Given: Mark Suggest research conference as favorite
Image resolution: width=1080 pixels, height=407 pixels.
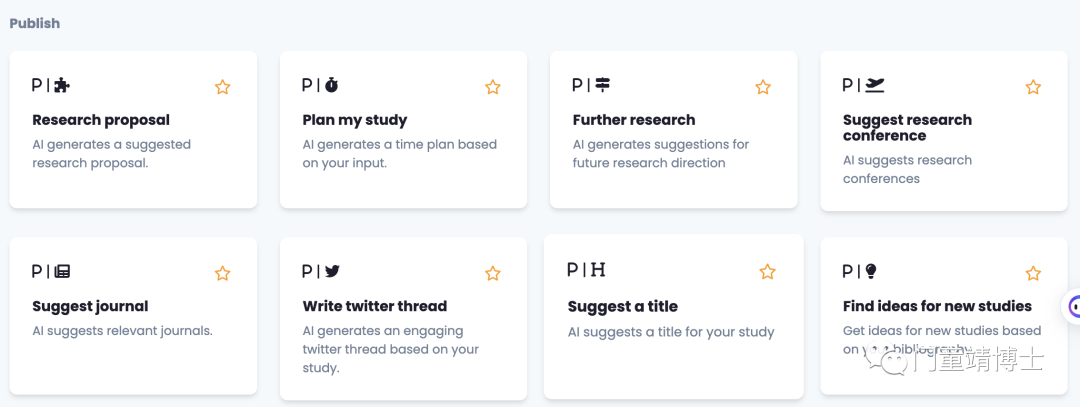Looking at the screenshot, I should point(1032,87).
